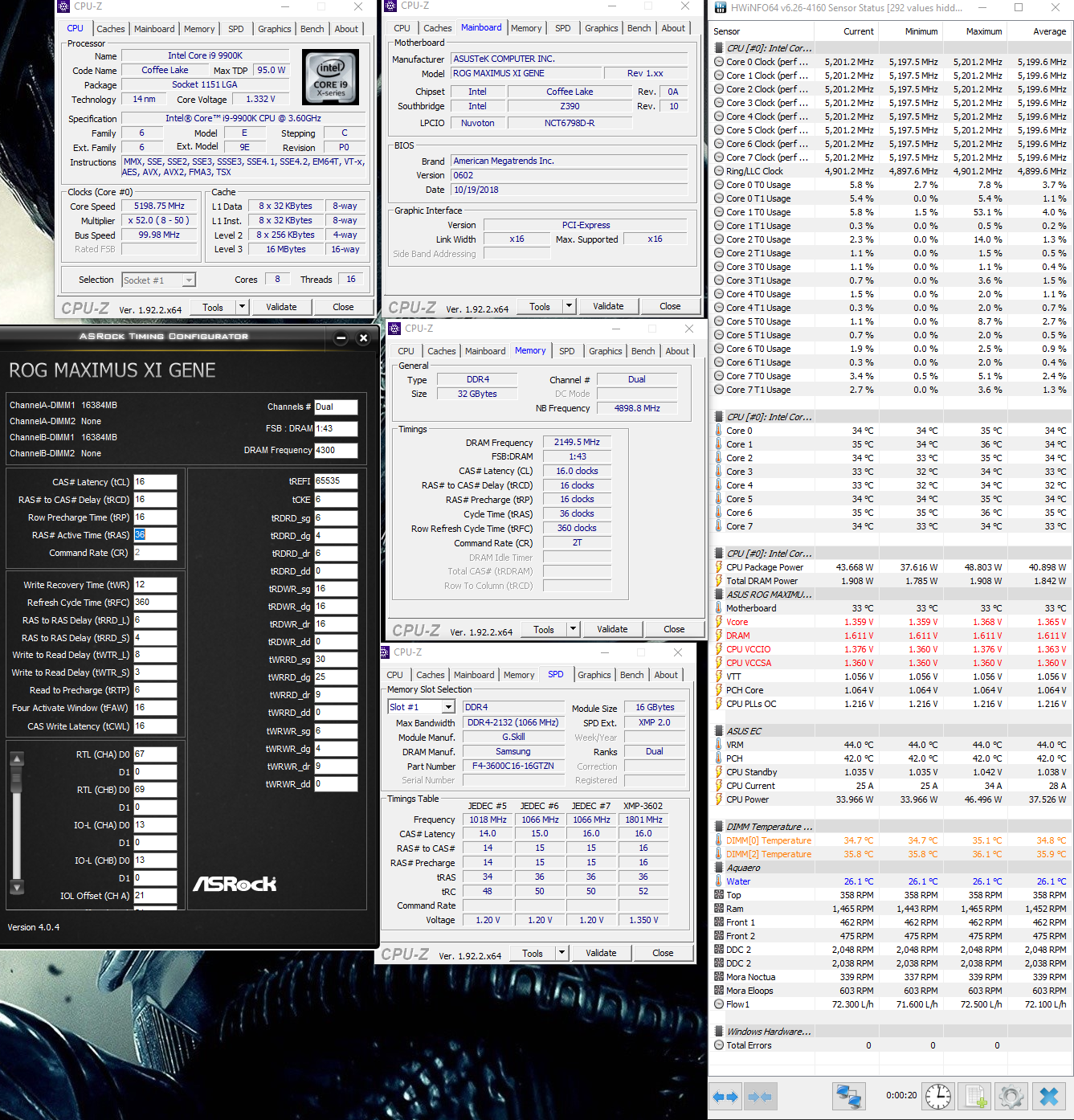Click HWiNFO64 title bar app icon
The width and height of the screenshot is (1074, 1120).
(x=720, y=7)
